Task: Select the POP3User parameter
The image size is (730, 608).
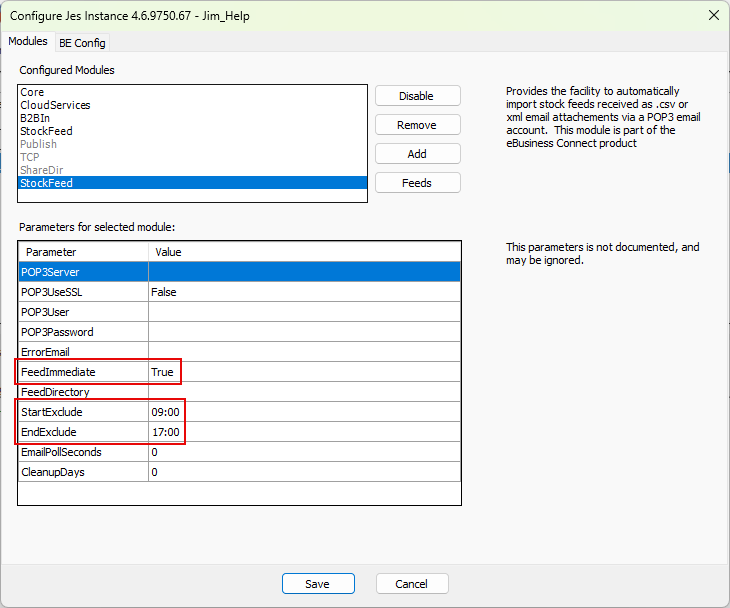Action: (83, 312)
